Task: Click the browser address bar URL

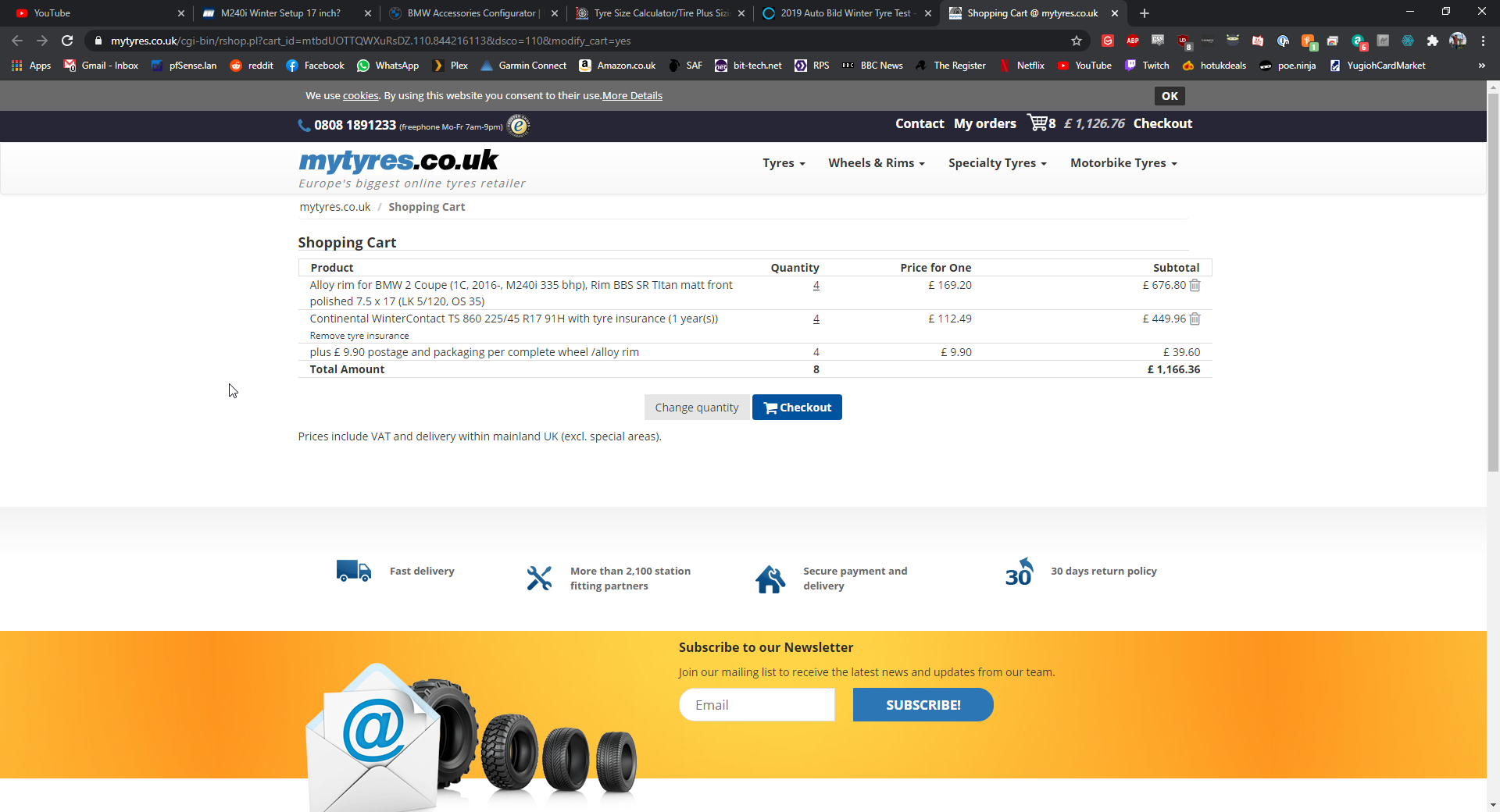Action: click(x=370, y=41)
